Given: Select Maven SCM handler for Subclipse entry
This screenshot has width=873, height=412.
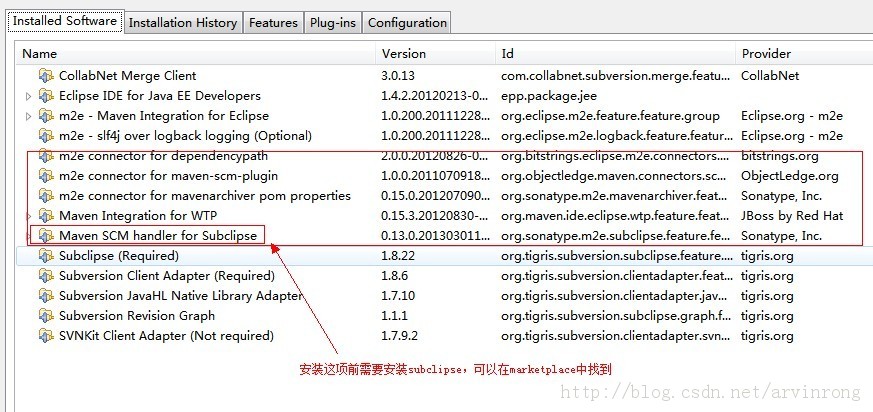Looking at the screenshot, I should [x=158, y=236].
